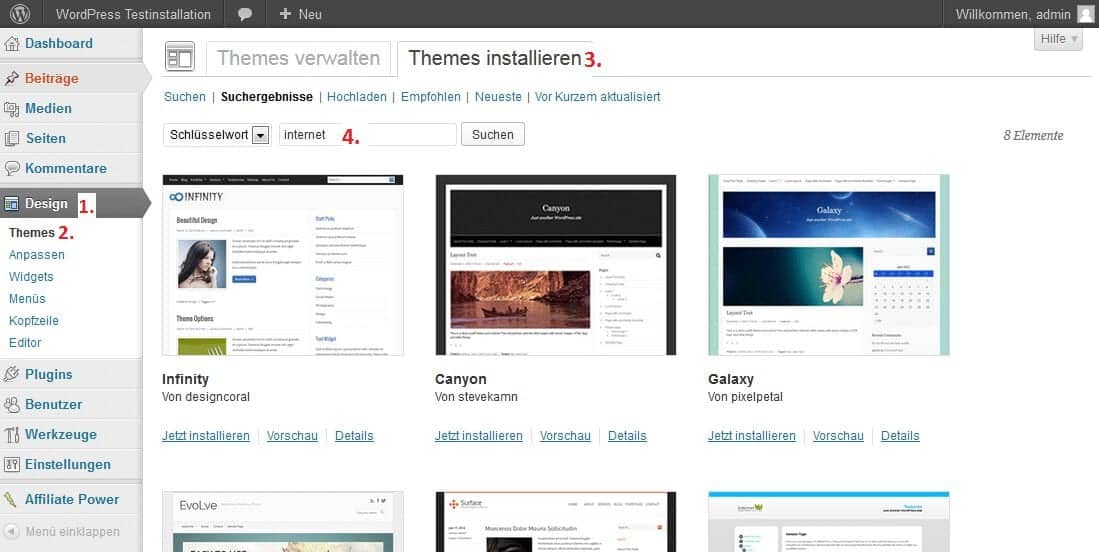Click the Werkzeuge tools icon
Image resolution: width=1099 pixels, height=552 pixels.
[12, 435]
